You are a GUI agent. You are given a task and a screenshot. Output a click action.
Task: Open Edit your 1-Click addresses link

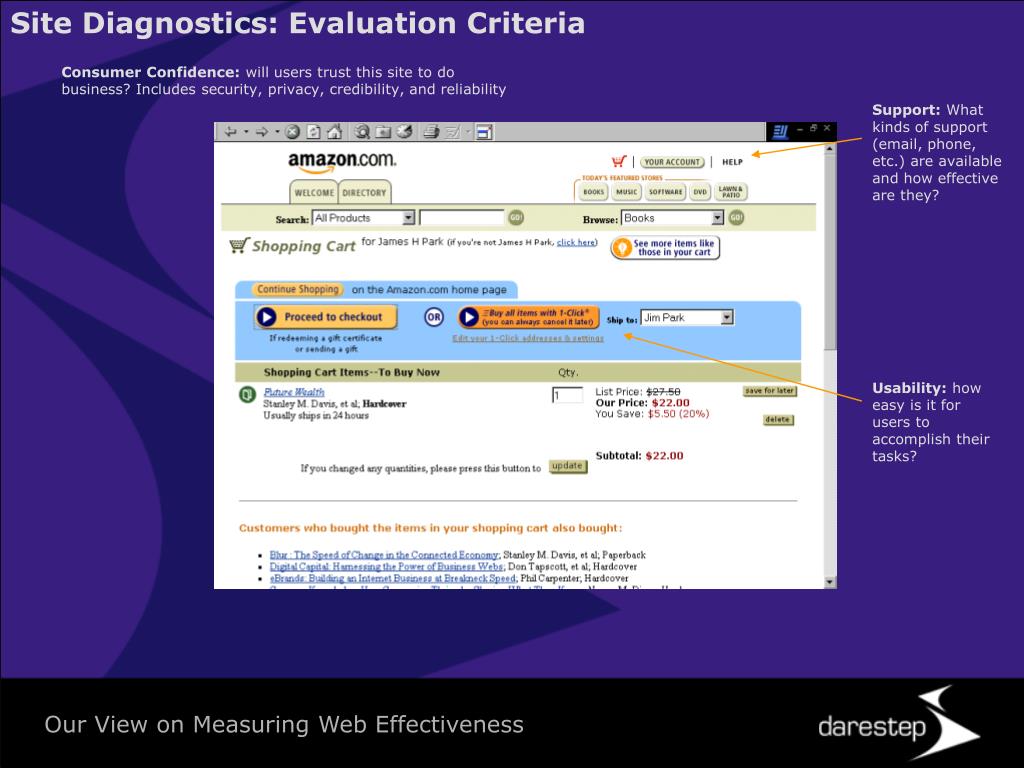point(528,338)
